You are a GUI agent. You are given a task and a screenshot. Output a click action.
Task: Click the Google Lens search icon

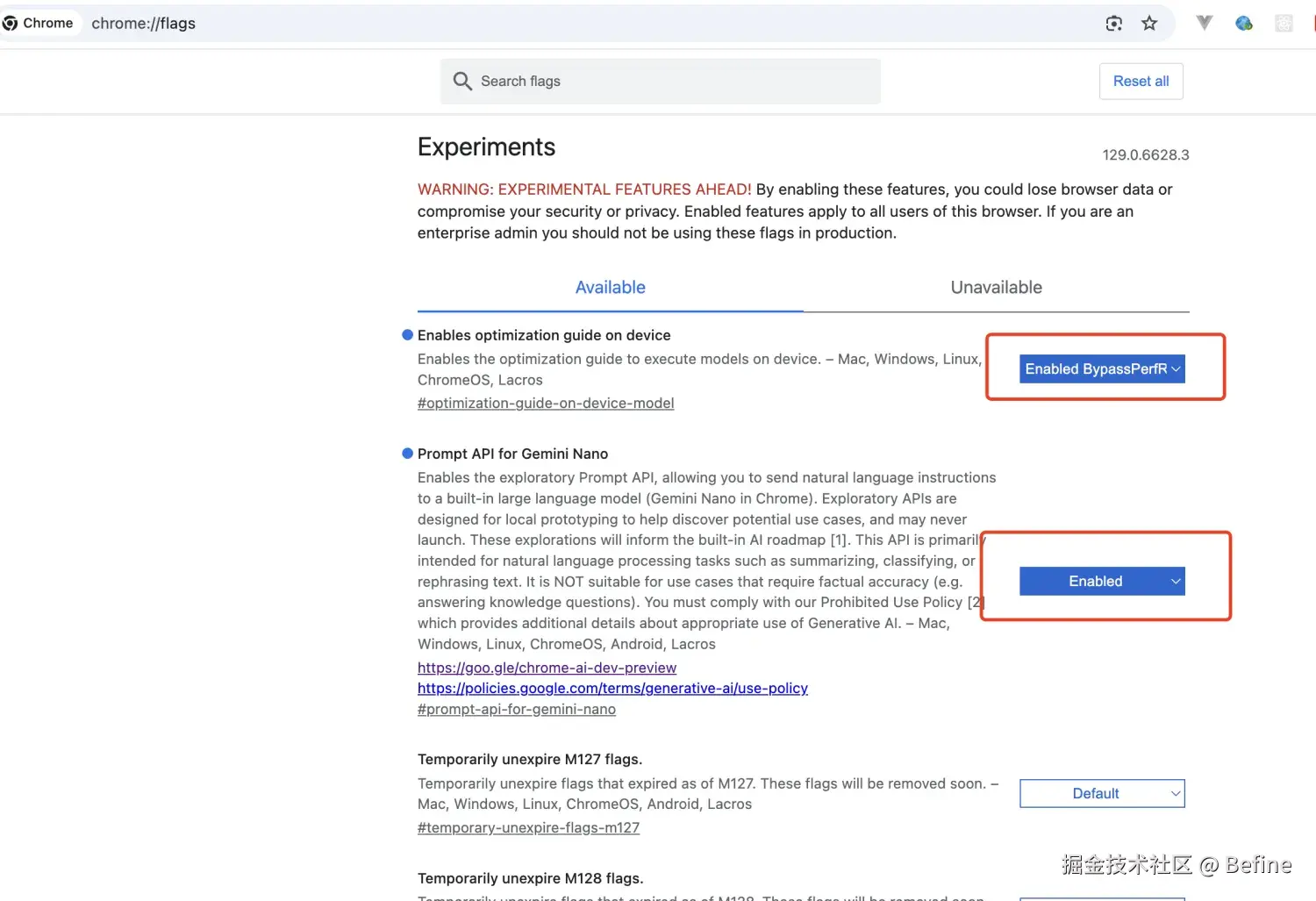tap(1114, 24)
